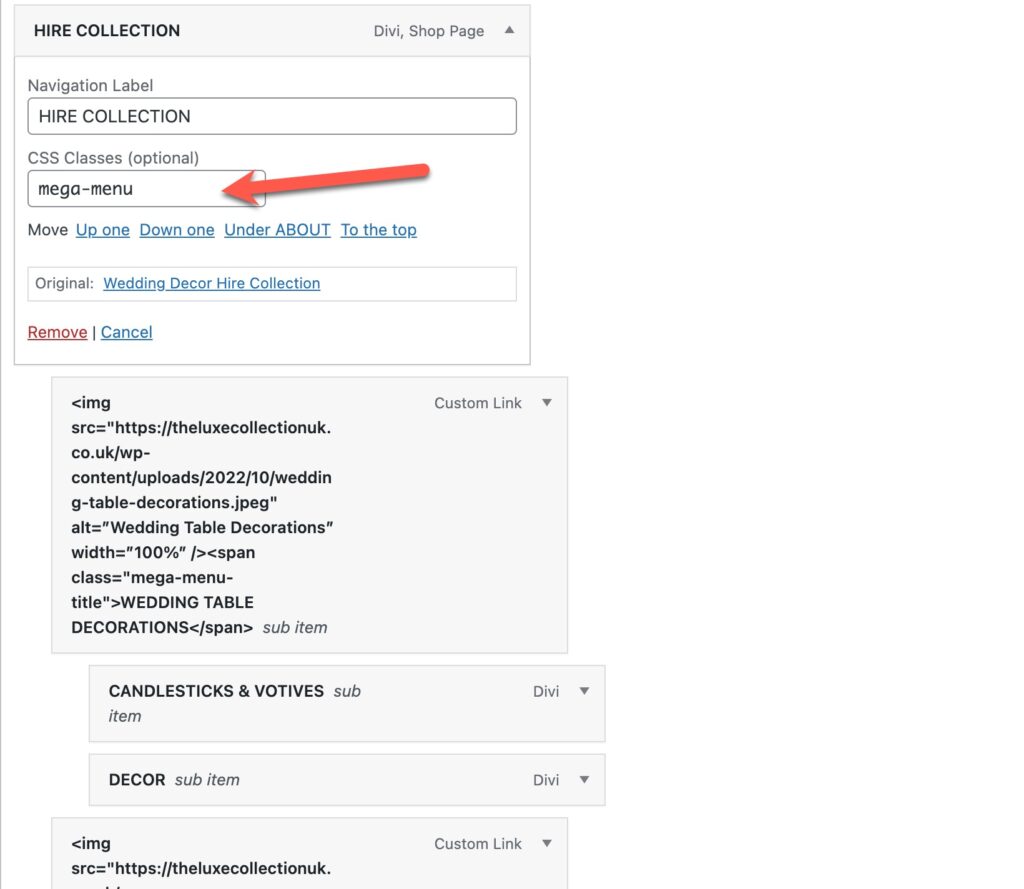Cancel editing the HIRE COLLECTION item
Image resolution: width=1024 pixels, height=889 pixels.
pyautogui.click(x=126, y=332)
